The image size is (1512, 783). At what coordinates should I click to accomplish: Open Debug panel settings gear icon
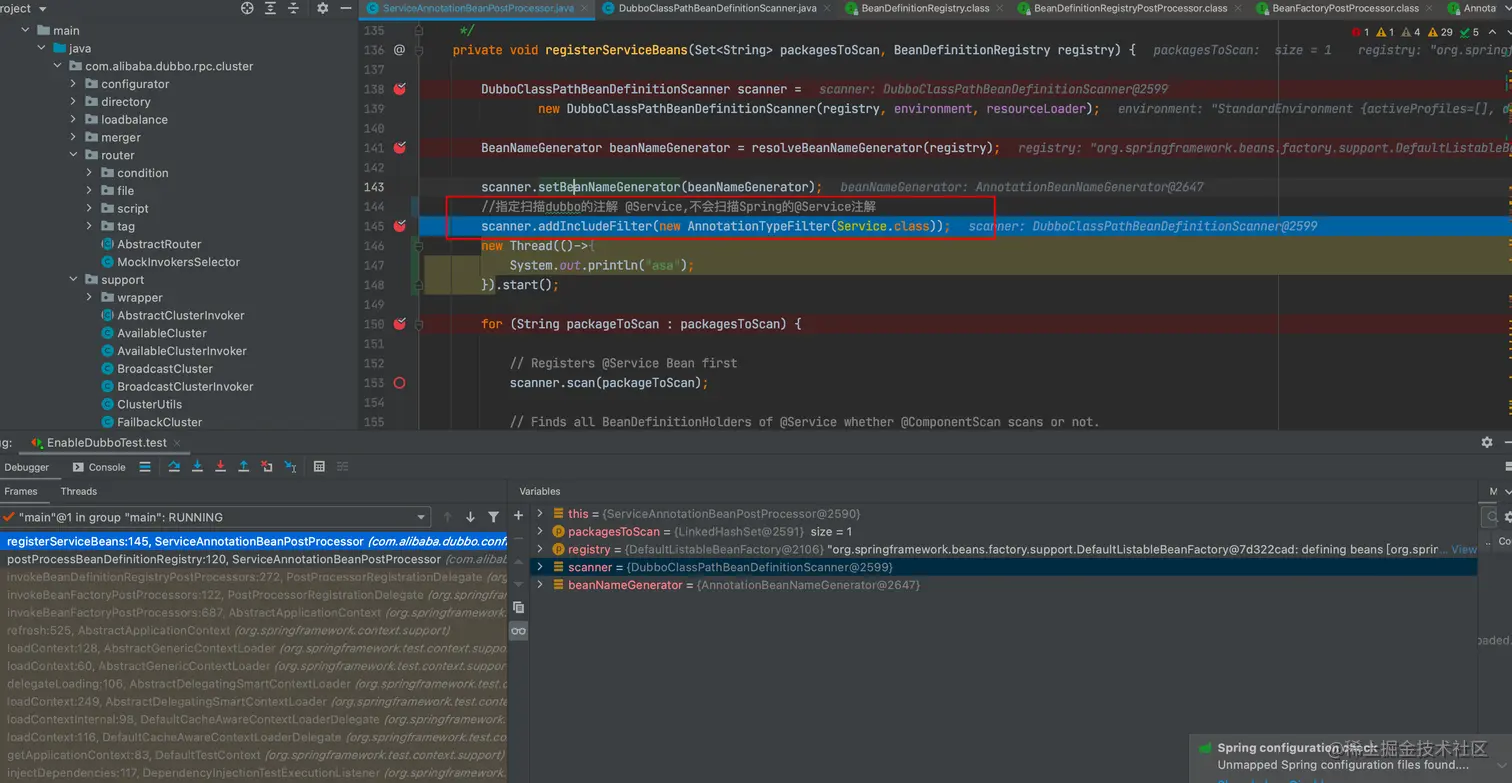tap(1487, 442)
